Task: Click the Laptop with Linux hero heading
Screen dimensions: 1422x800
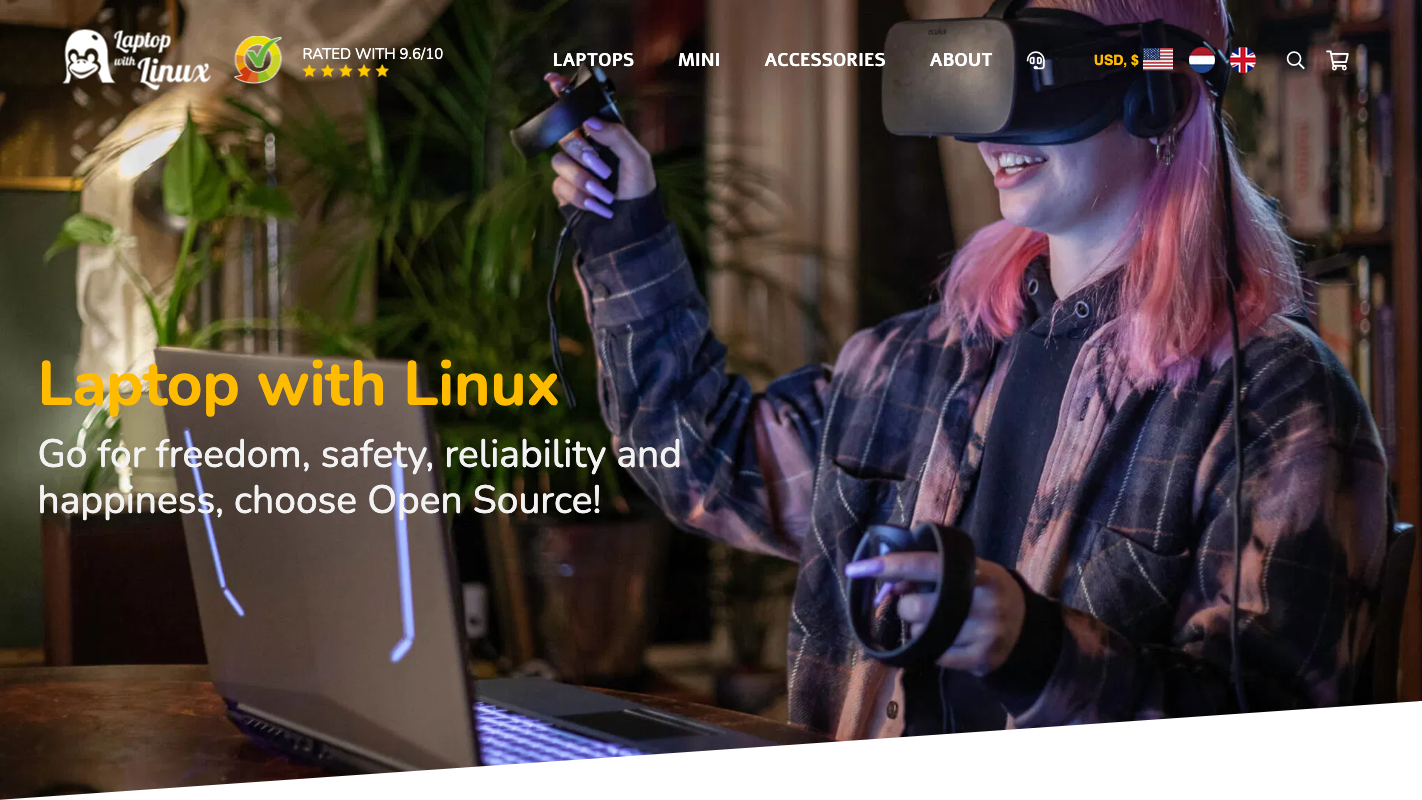Action: click(x=298, y=385)
